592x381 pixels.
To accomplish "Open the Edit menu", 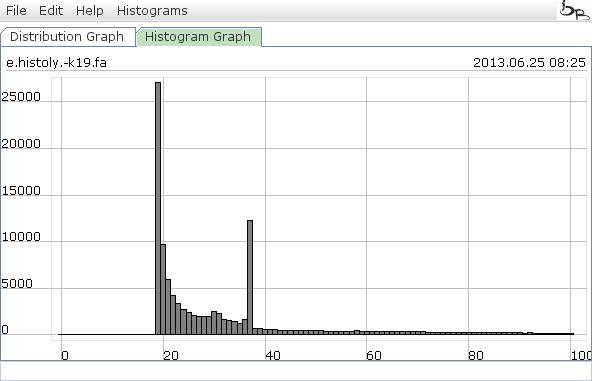I will click(x=51, y=11).
